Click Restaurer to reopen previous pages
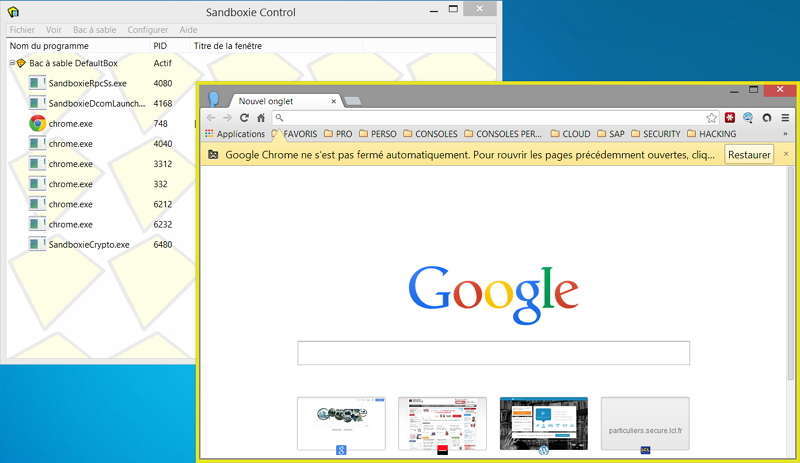The width and height of the screenshot is (800, 463). (749, 155)
